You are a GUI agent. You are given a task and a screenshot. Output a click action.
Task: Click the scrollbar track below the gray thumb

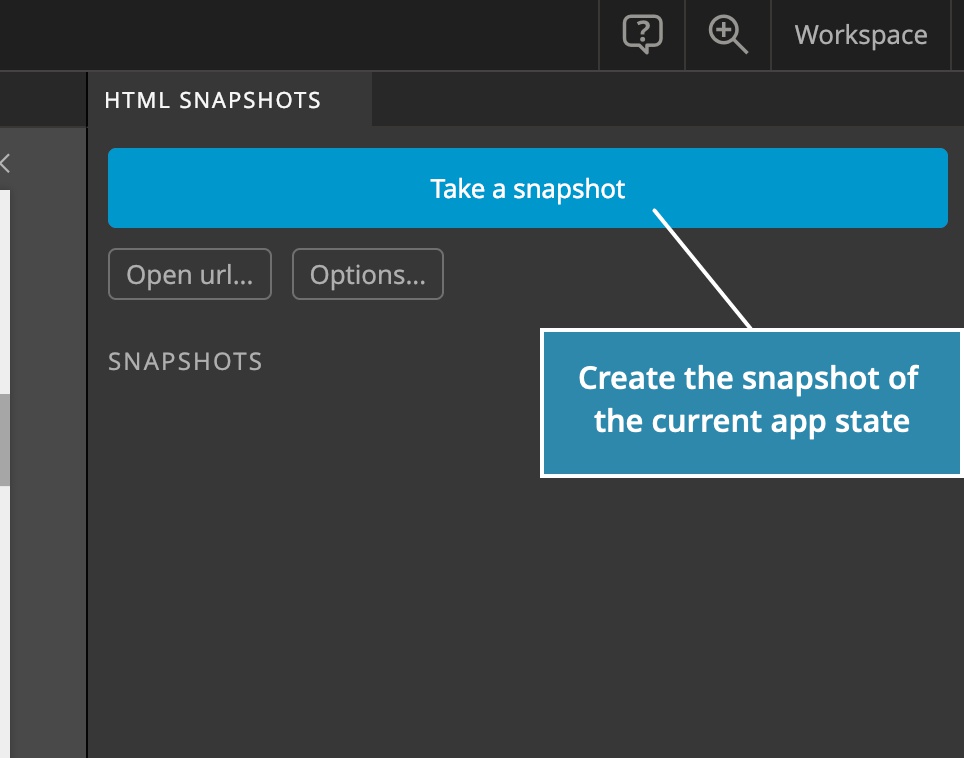click(x=4, y=622)
